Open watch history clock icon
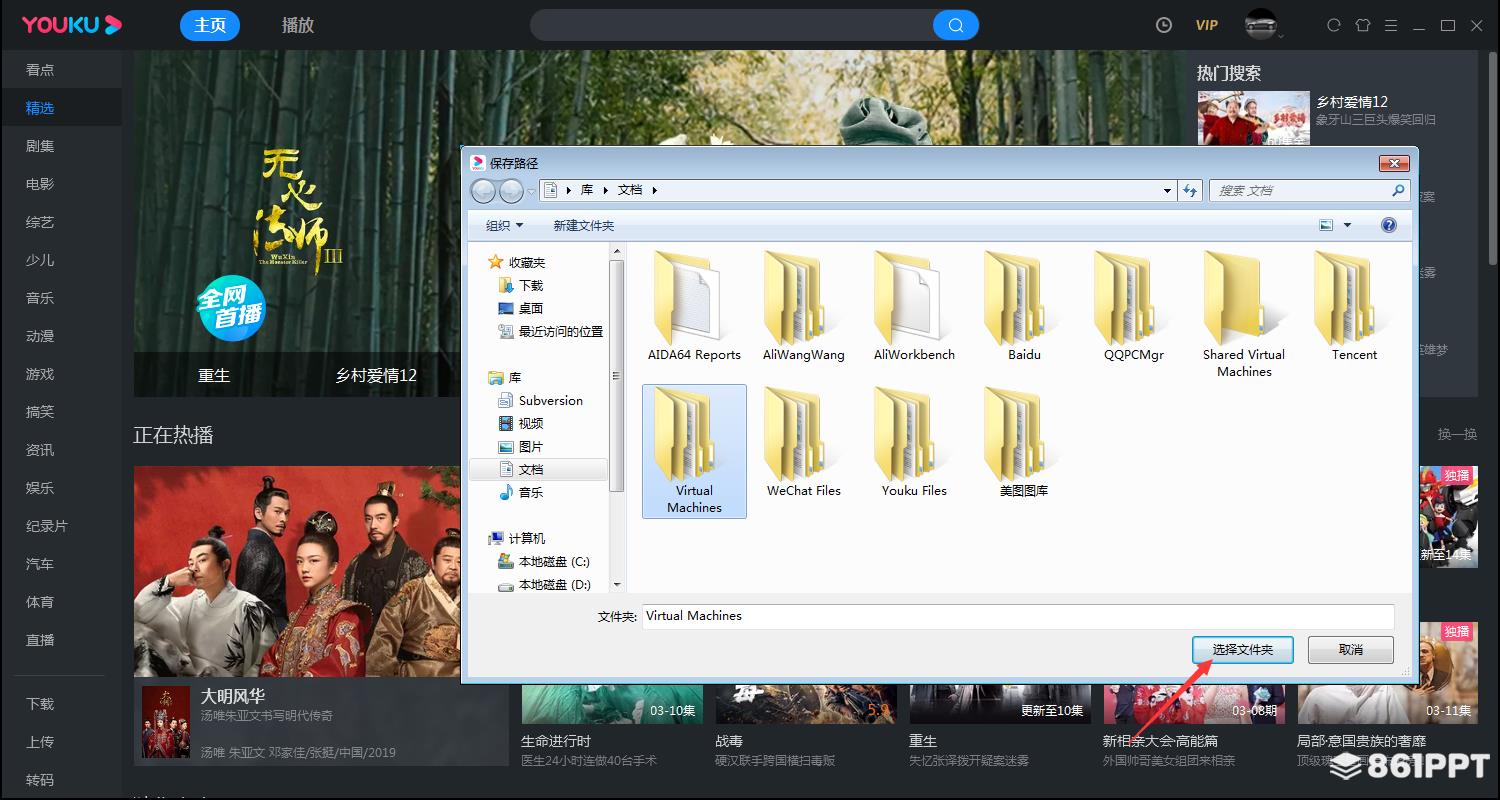Viewport: 1500px width, 800px height. pyautogui.click(x=1163, y=25)
